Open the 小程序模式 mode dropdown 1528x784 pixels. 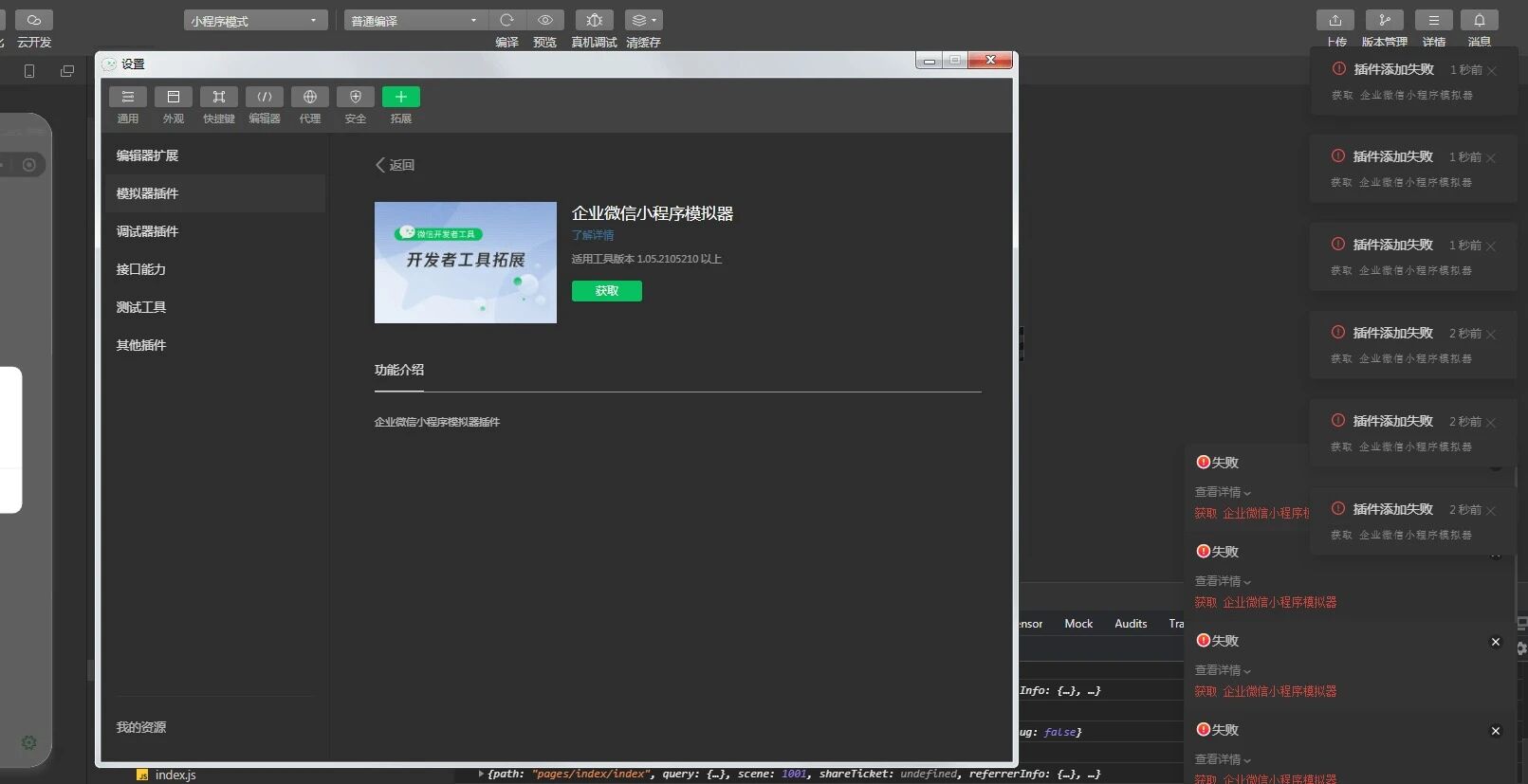(256, 20)
